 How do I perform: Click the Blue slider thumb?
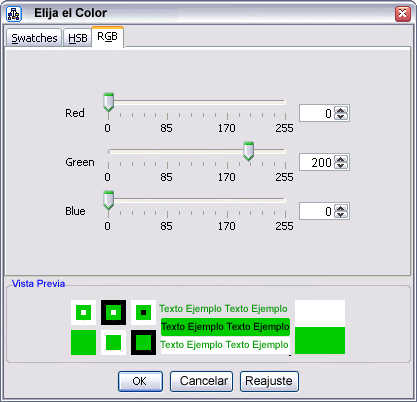[108, 200]
